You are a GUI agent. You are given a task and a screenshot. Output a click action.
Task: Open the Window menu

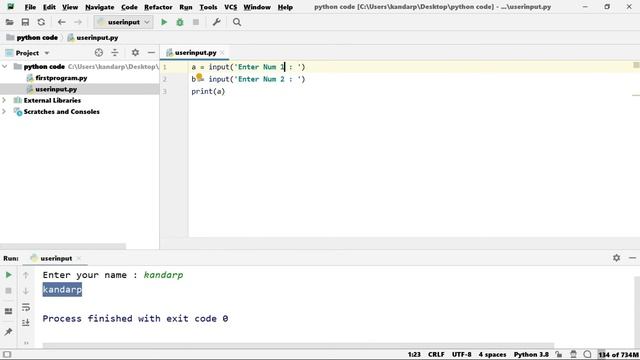click(257, 7)
